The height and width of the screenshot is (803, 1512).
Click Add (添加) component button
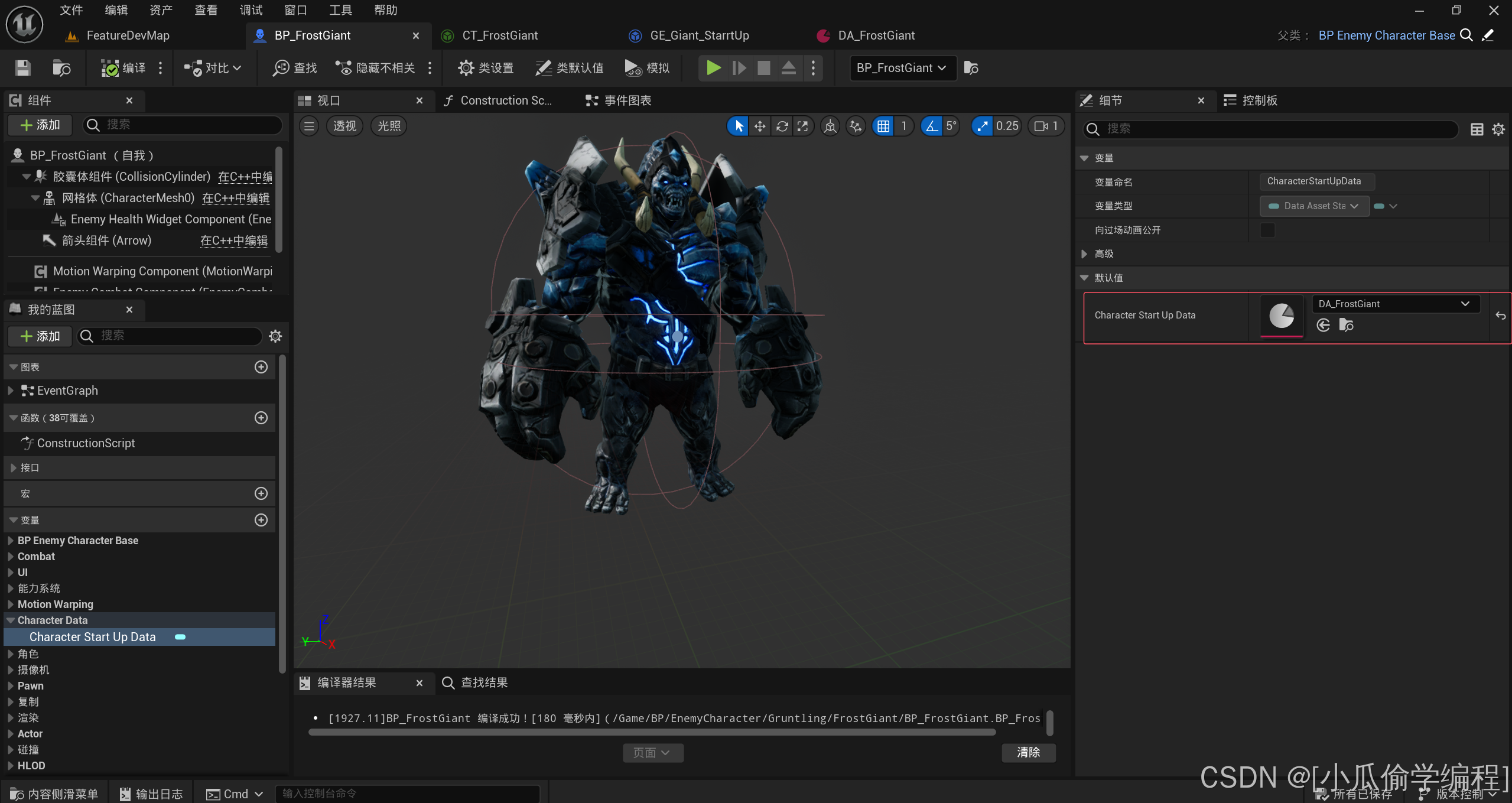pyautogui.click(x=40, y=125)
